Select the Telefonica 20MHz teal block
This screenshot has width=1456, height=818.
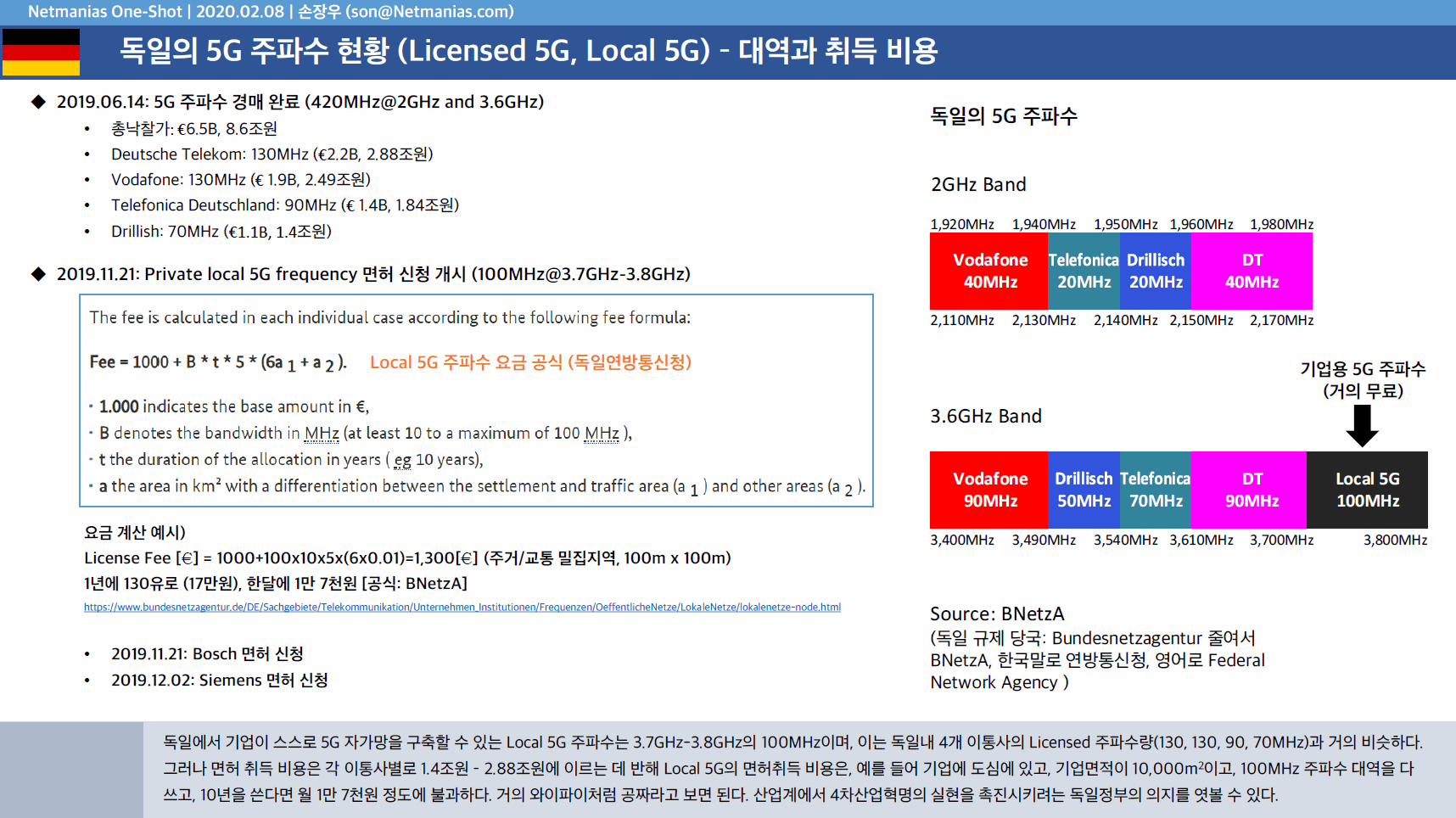point(1084,271)
